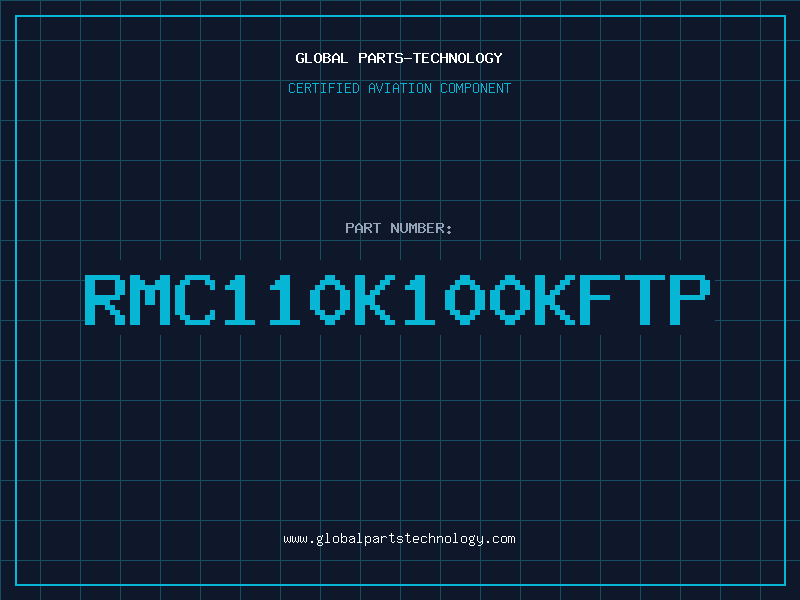The image size is (800, 600).
Task: Select the part number RMC110K100KFTP
Action: point(398,300)
